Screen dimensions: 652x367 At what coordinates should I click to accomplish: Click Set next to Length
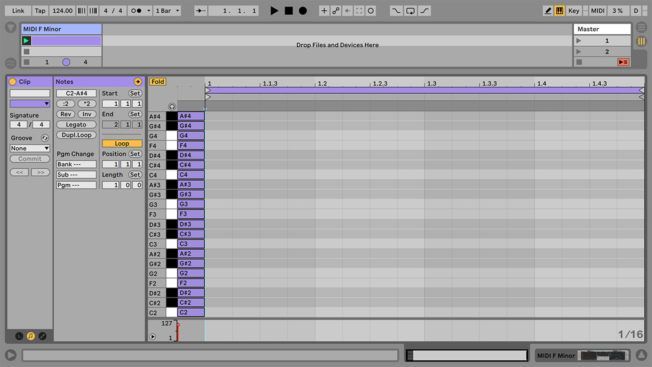pos(135,175)
